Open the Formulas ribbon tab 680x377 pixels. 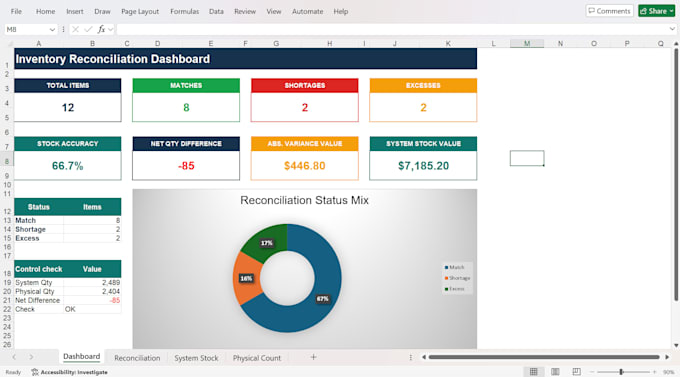pyautogui.click(x=184, y=11)
